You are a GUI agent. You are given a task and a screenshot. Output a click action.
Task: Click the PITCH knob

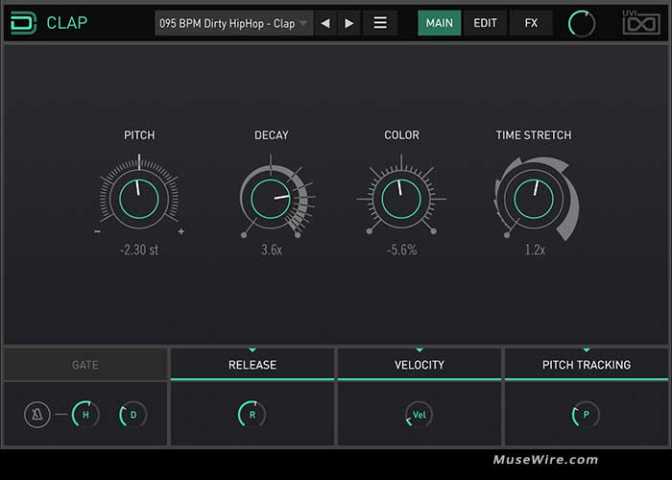click(x=139, y=199)
